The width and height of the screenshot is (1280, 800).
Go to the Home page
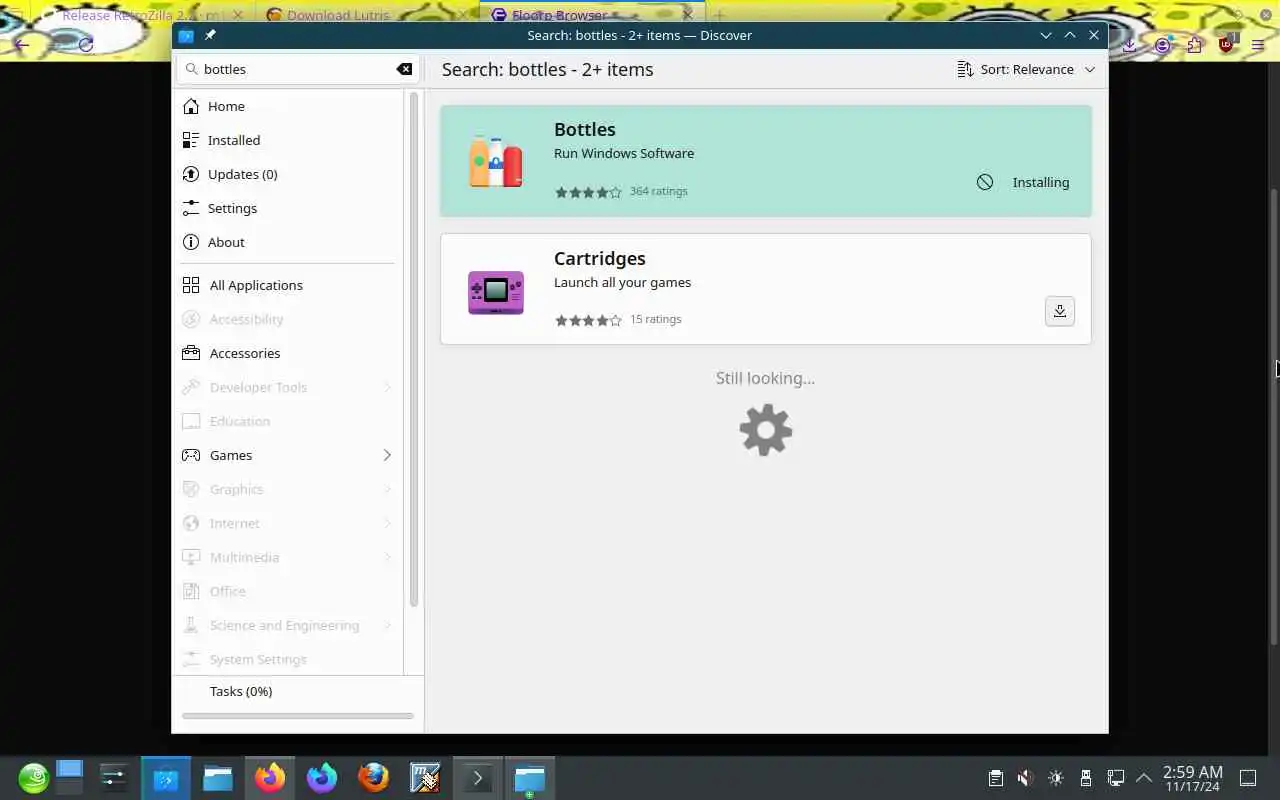point(288,106)
